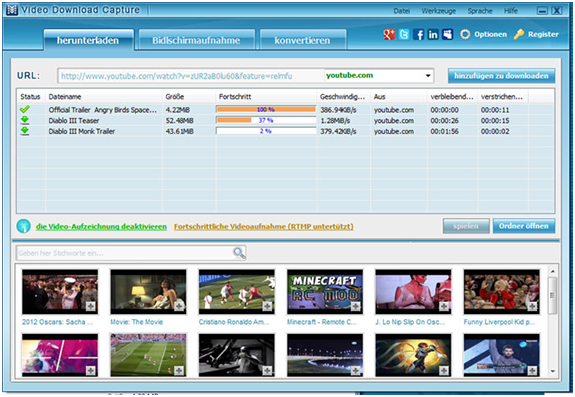Open Optionen via the gear icon

[465, 34]
